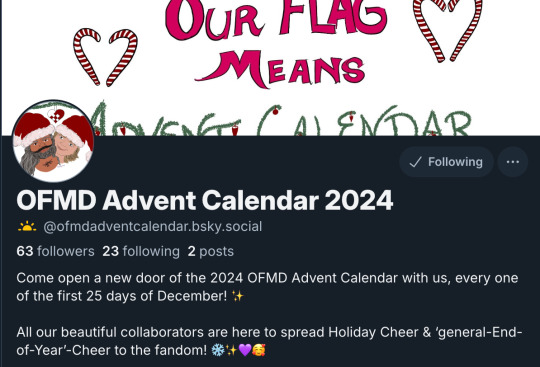
Task: Open the three-dot more options menu
Action: point(512,162)
